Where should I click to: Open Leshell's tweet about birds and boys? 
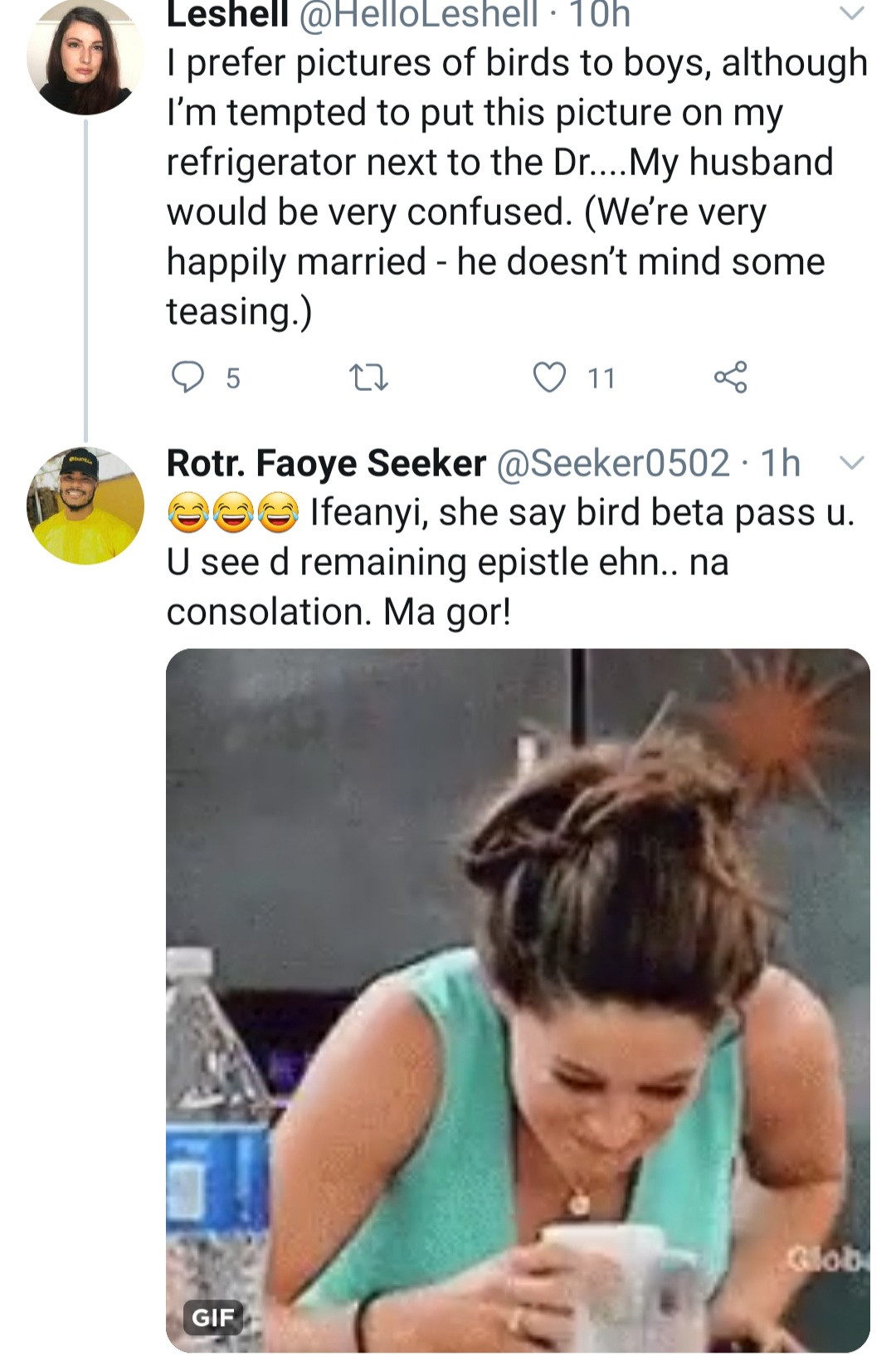coord(514,187)
